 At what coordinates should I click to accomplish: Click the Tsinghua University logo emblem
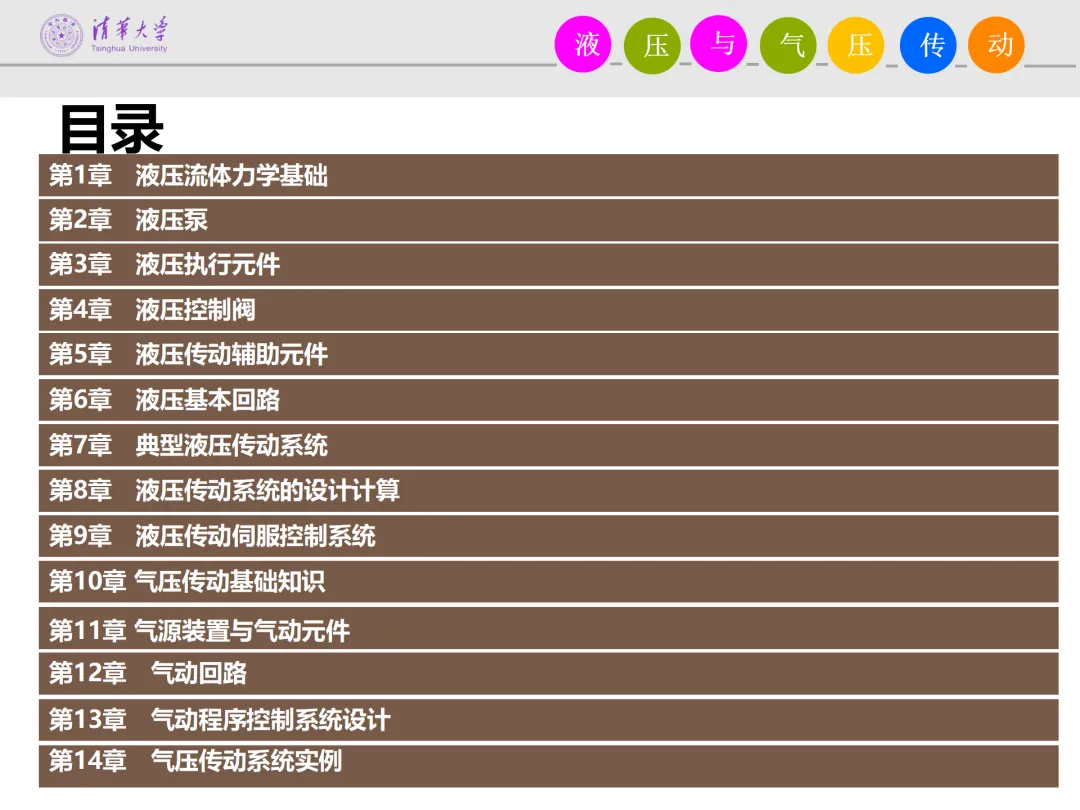(x=61, y=35)
